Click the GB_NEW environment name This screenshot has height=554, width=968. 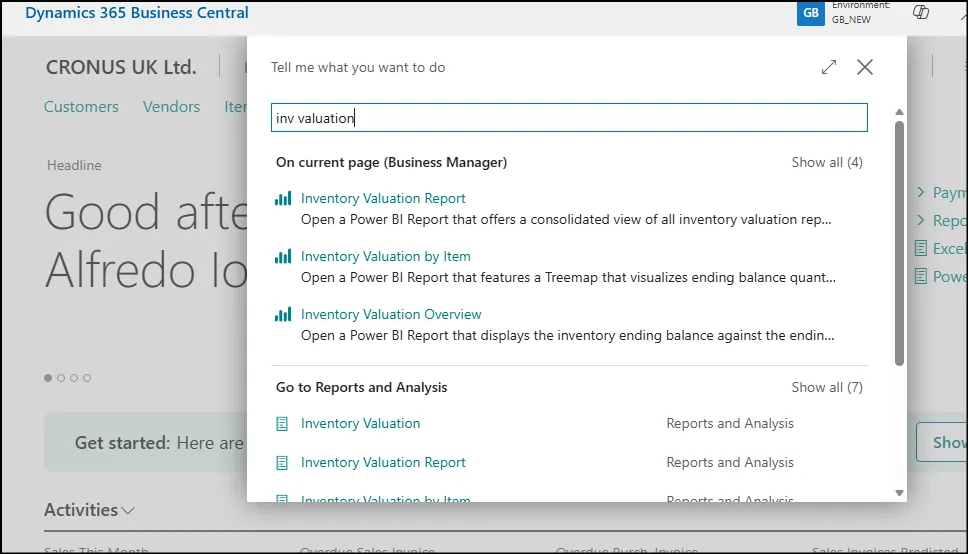(851, 19)
